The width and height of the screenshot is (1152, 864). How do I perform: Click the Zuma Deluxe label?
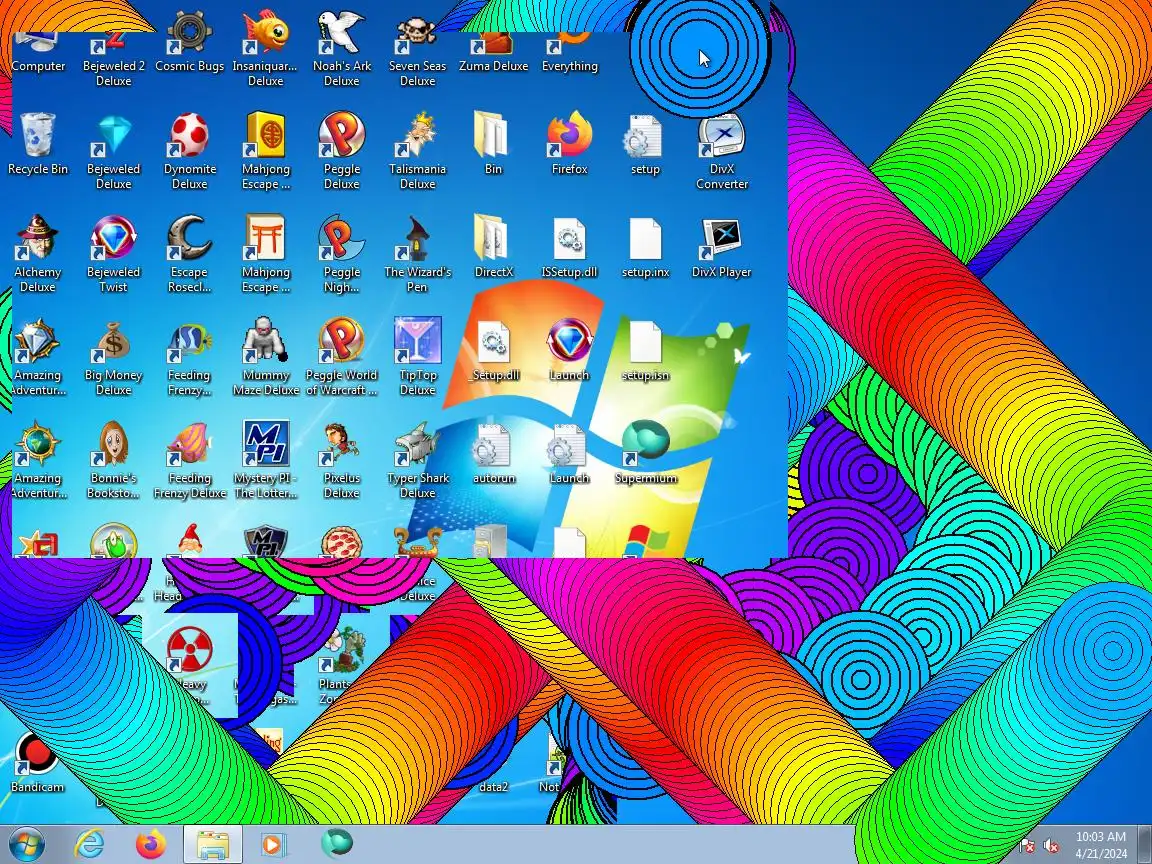(x=493, y=66)
